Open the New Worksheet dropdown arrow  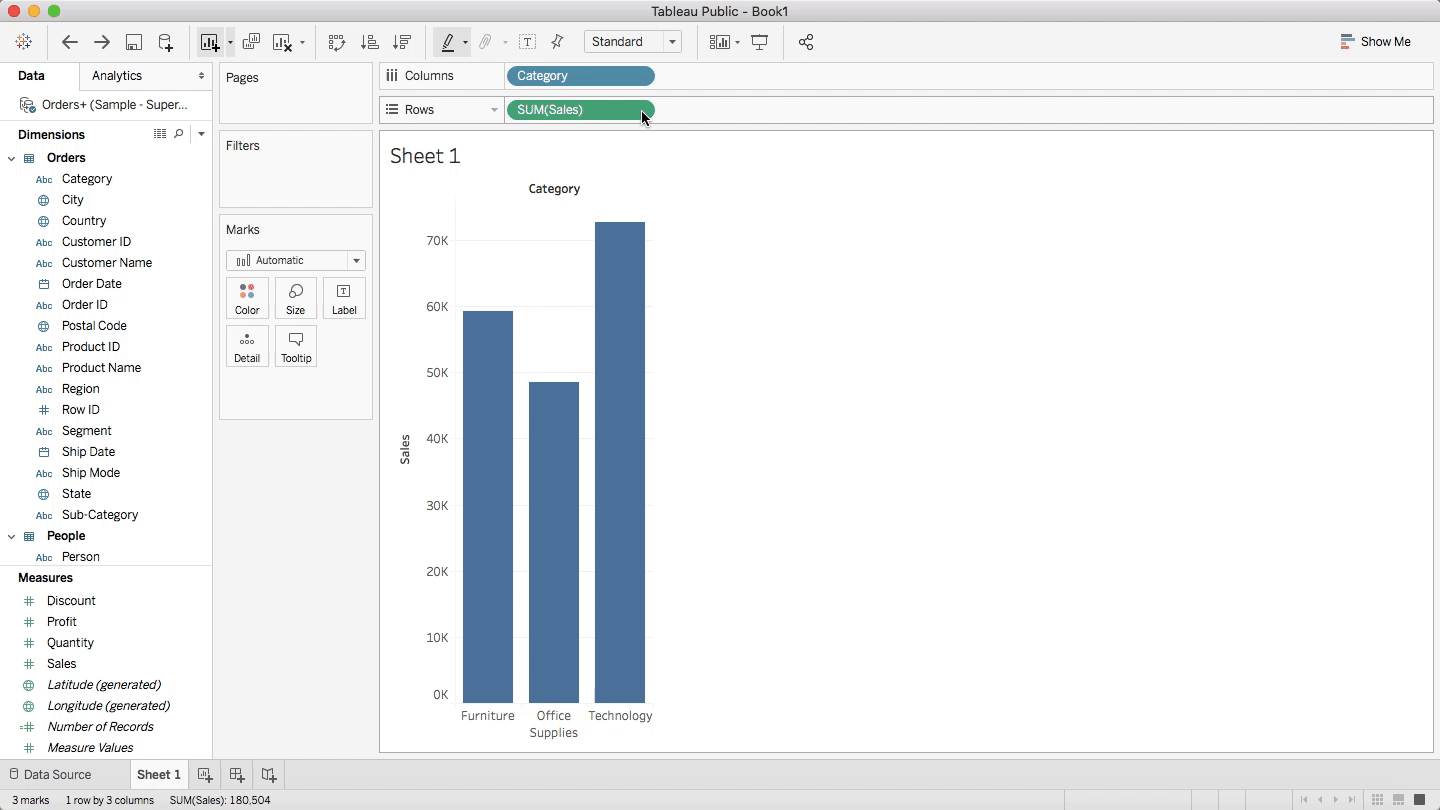click(x=230, y=43)
